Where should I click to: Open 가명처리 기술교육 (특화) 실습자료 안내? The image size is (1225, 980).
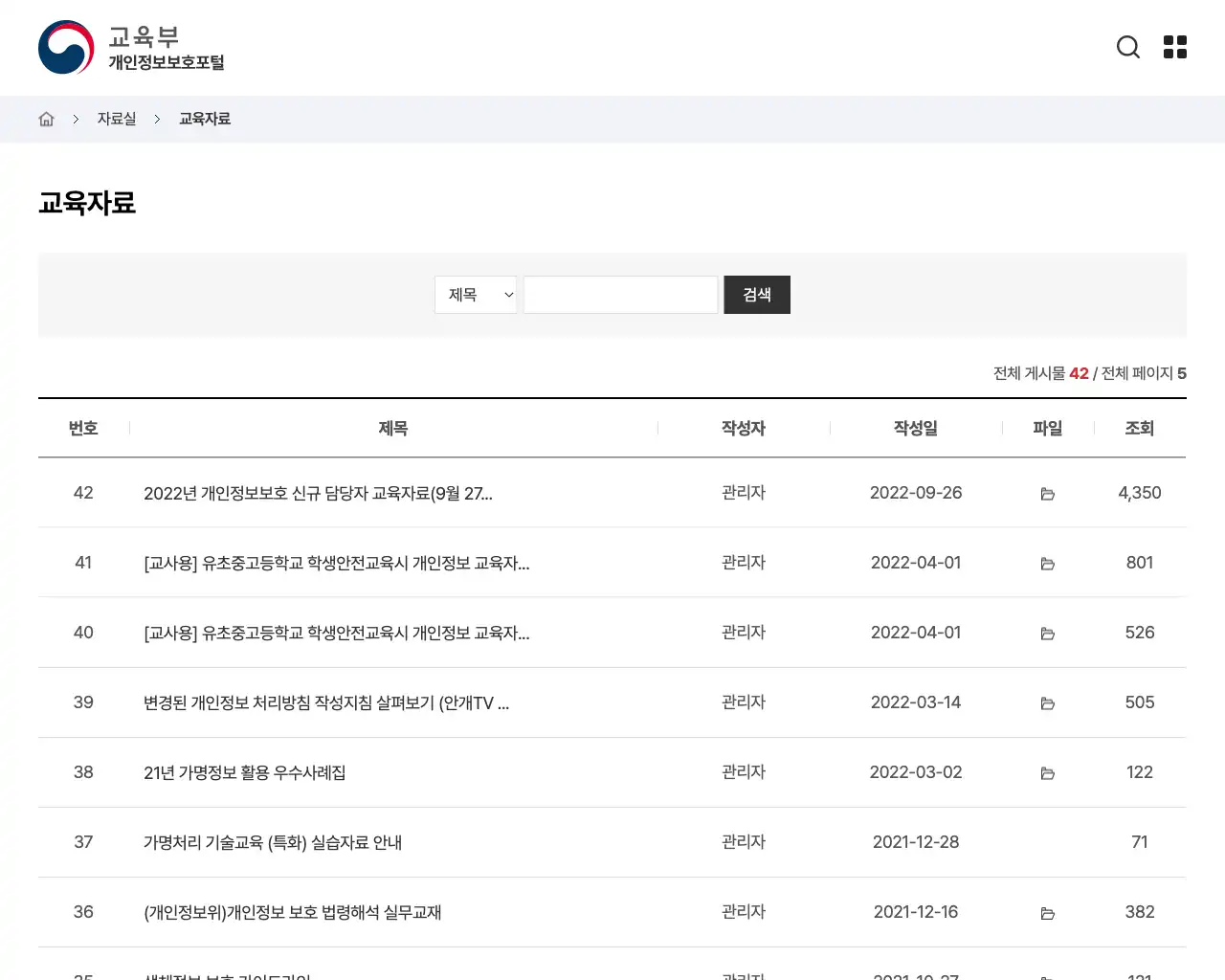pos(273,842)
